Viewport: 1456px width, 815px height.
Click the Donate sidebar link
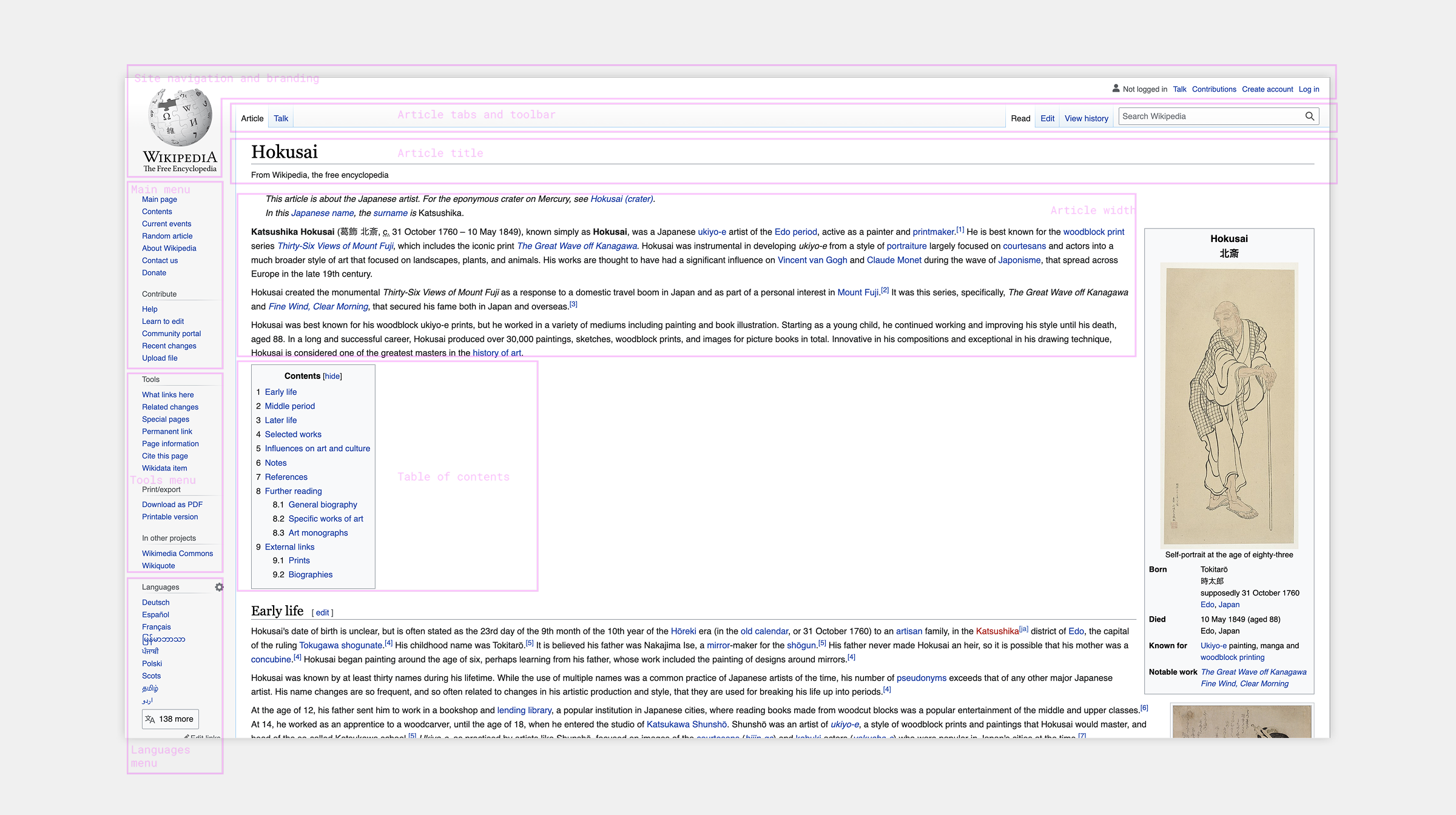pos(154,273)
